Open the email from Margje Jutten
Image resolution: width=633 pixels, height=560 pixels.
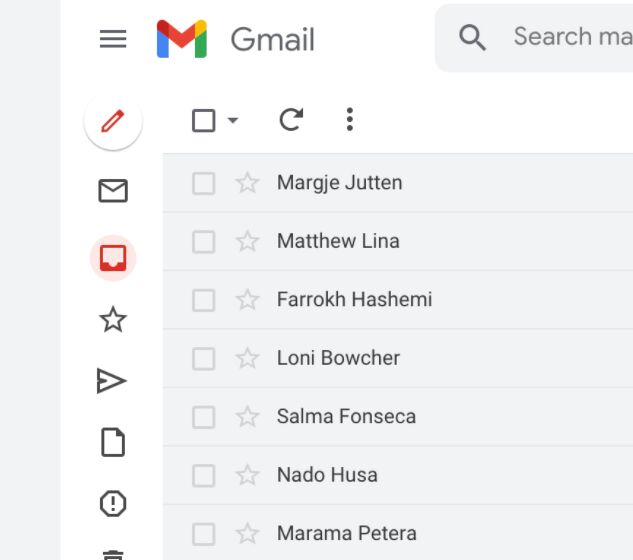coord(398,183)
